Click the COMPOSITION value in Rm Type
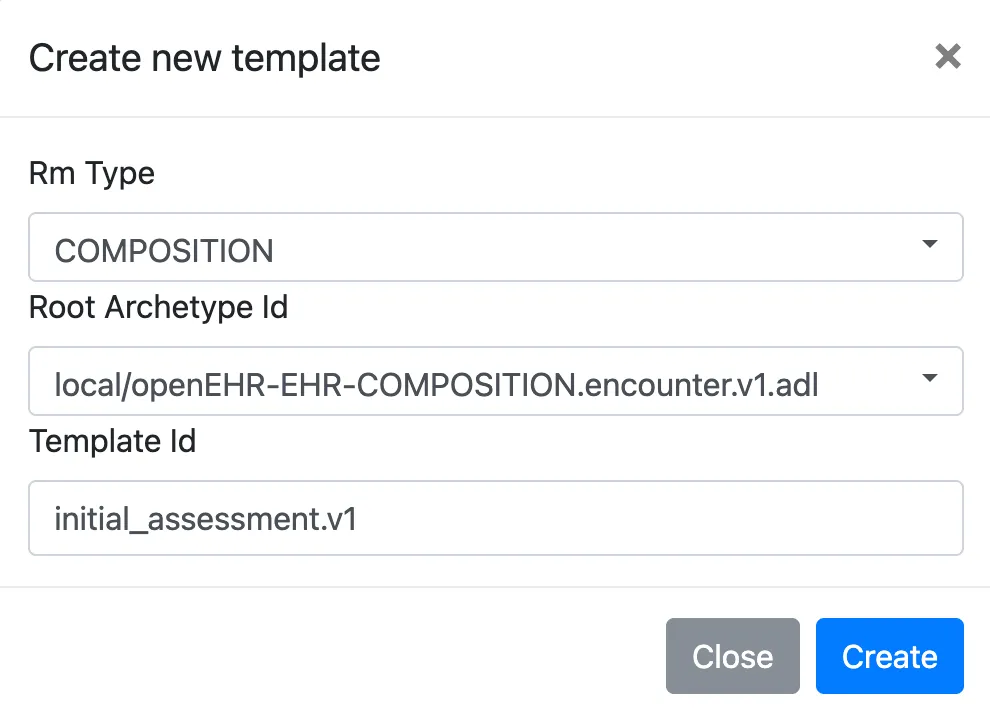 165,249
